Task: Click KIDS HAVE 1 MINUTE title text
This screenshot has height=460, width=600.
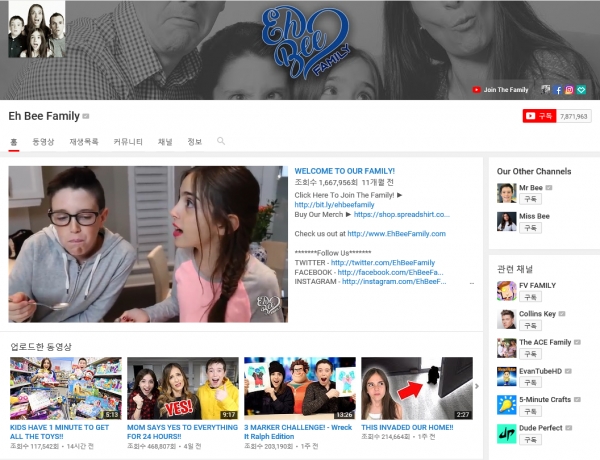Action: pos(60,432)
